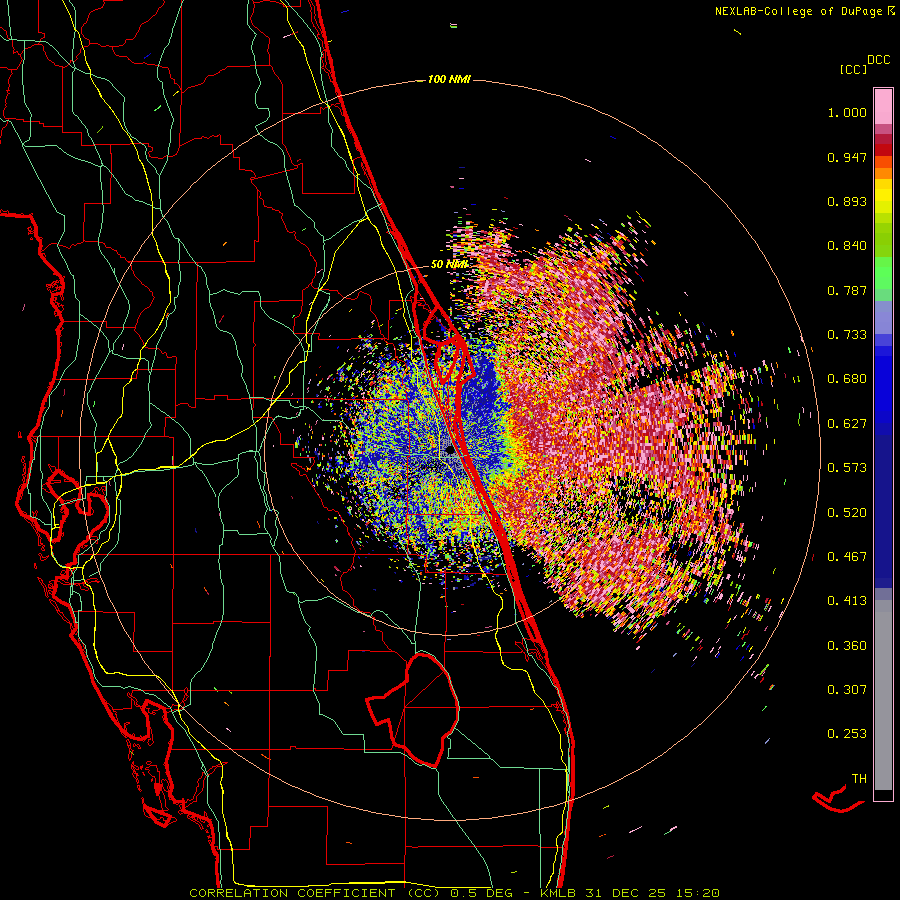Click the 50 NMI range ring label
The height and width of the screenshot is (900, 900).
point(449,265)
